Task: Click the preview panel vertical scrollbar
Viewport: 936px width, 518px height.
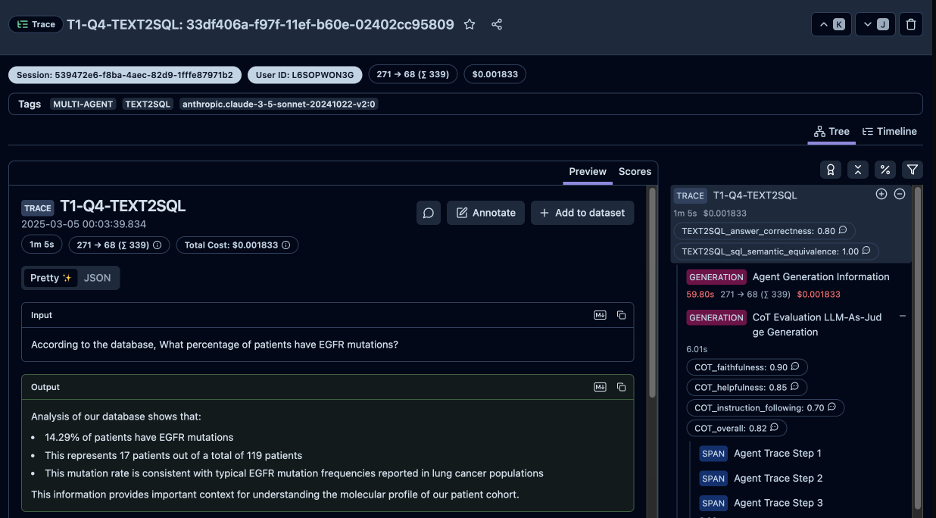Action: click(x=652, y=292)
